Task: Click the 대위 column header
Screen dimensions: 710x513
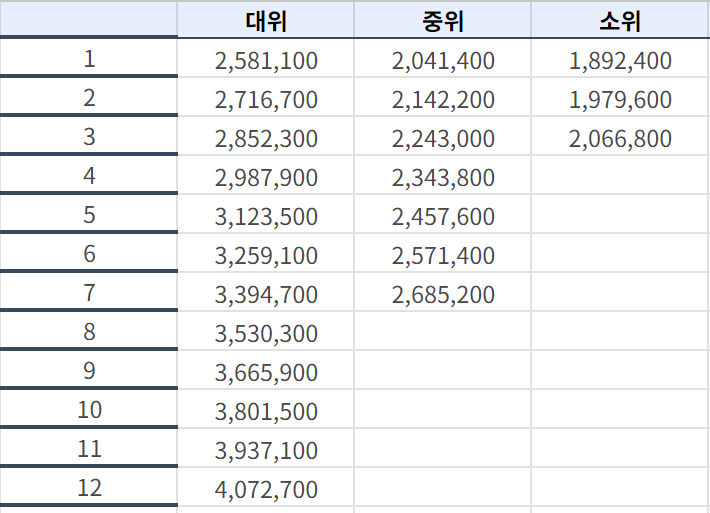Action: (266, 20)
